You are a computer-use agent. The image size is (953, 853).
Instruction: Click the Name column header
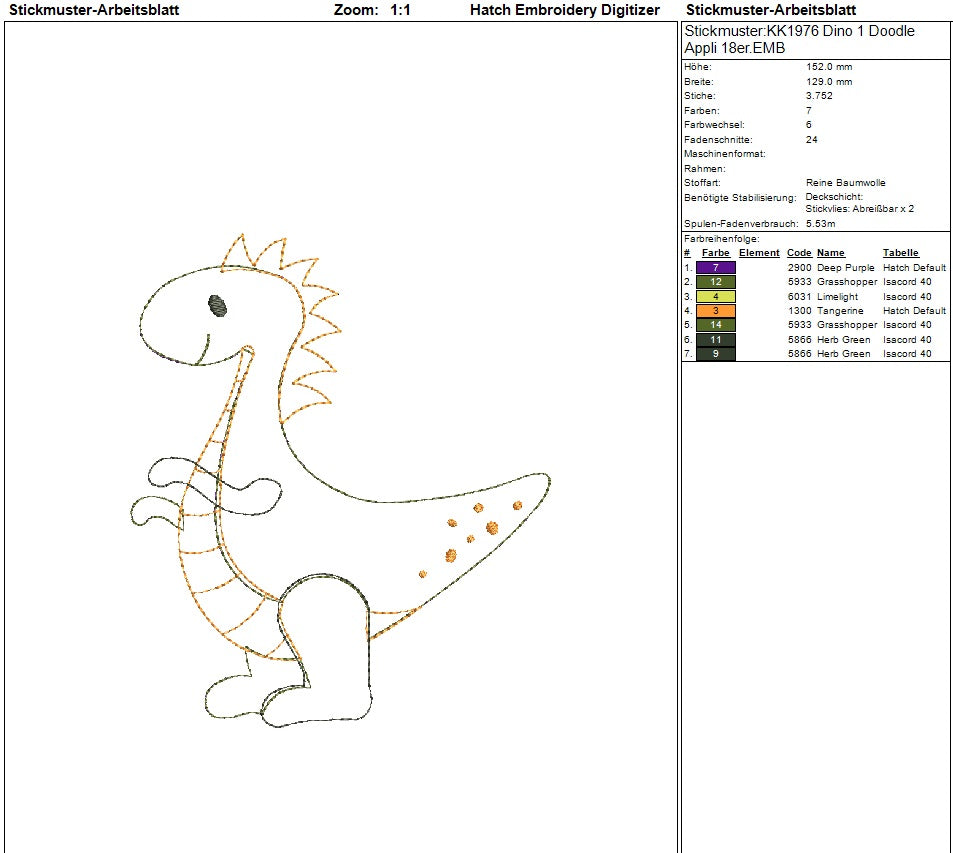click(831, 253)
